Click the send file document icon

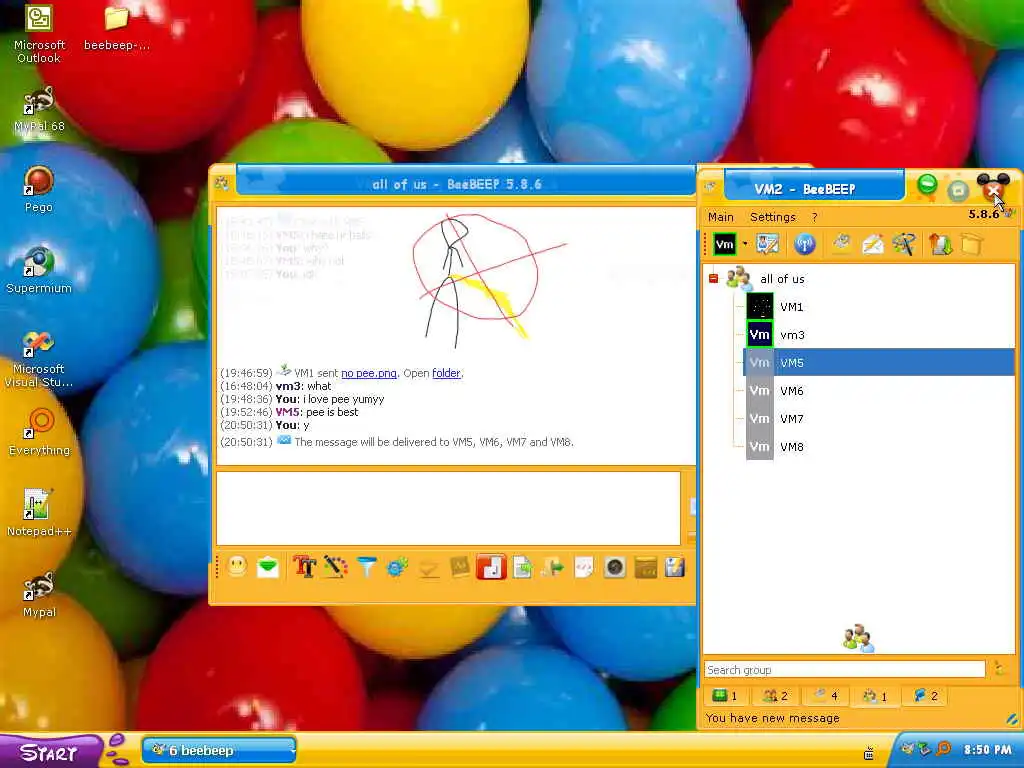click(522, 567)
